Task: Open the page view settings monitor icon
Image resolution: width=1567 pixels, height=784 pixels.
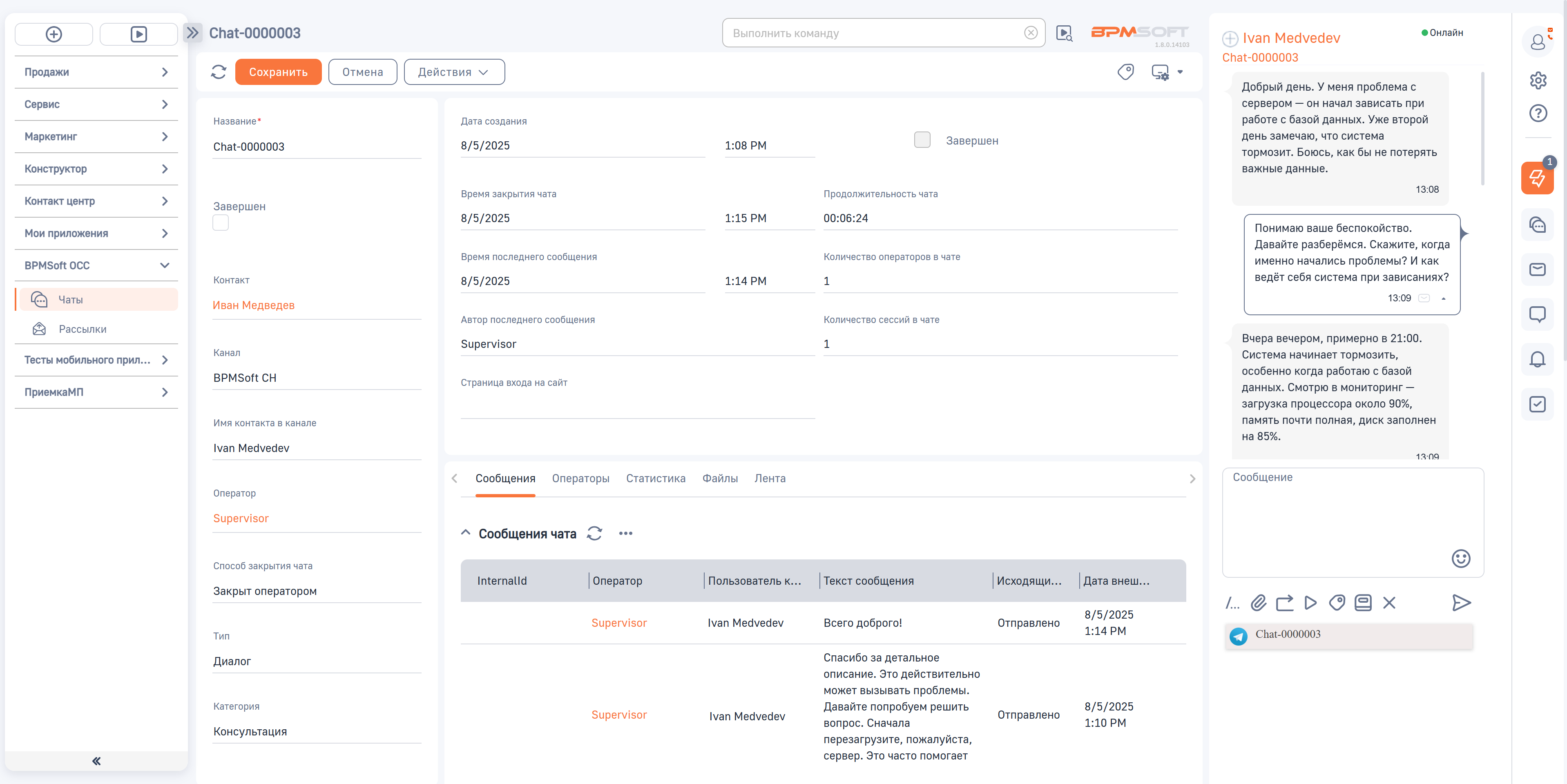Action: point(1160,72)
